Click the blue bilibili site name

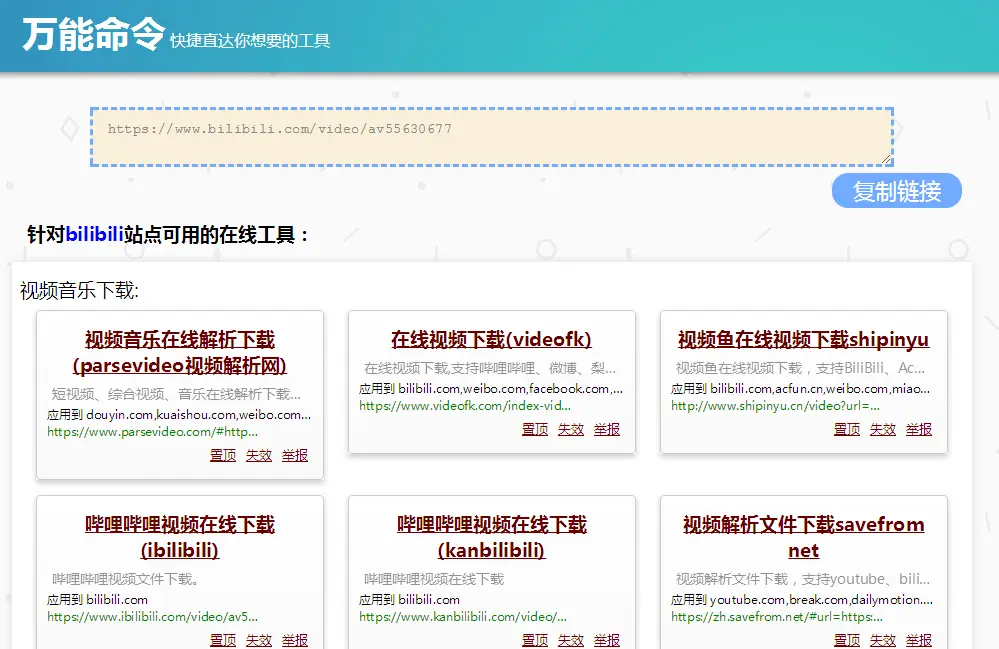94,234
